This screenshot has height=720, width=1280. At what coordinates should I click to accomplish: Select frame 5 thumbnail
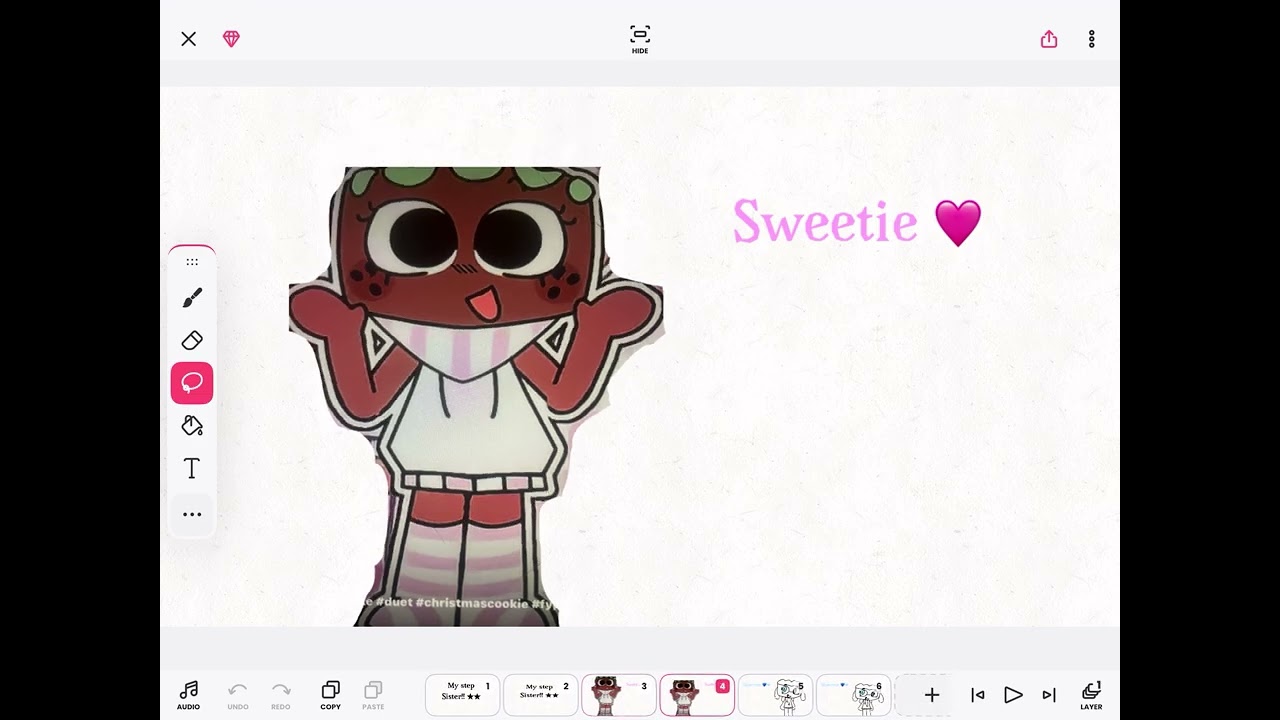click(775, 695)
